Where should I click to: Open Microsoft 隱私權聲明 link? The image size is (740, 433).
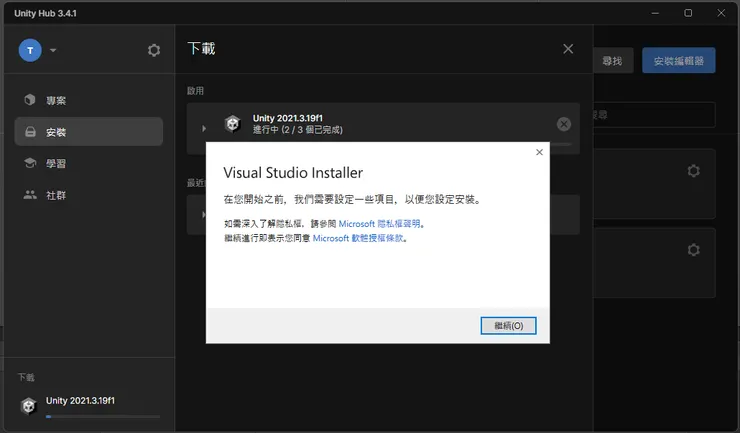pos(379,224)
